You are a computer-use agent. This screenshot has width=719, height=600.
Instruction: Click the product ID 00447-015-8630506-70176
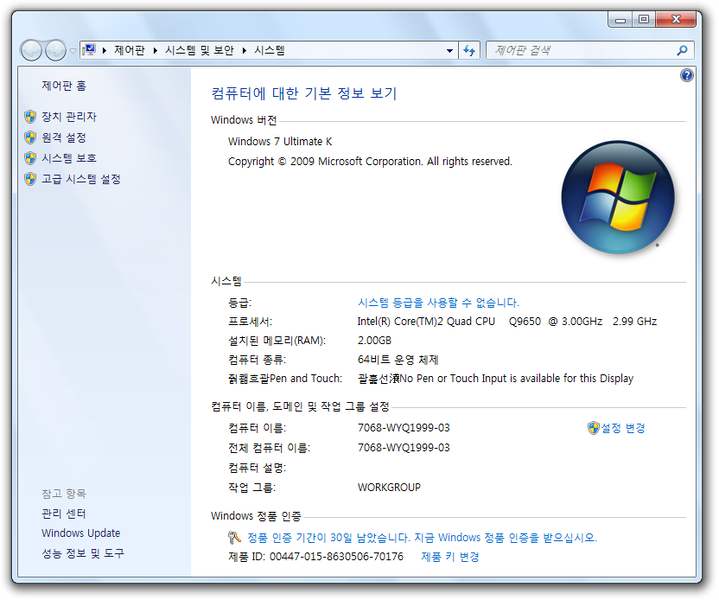[336, 556]
